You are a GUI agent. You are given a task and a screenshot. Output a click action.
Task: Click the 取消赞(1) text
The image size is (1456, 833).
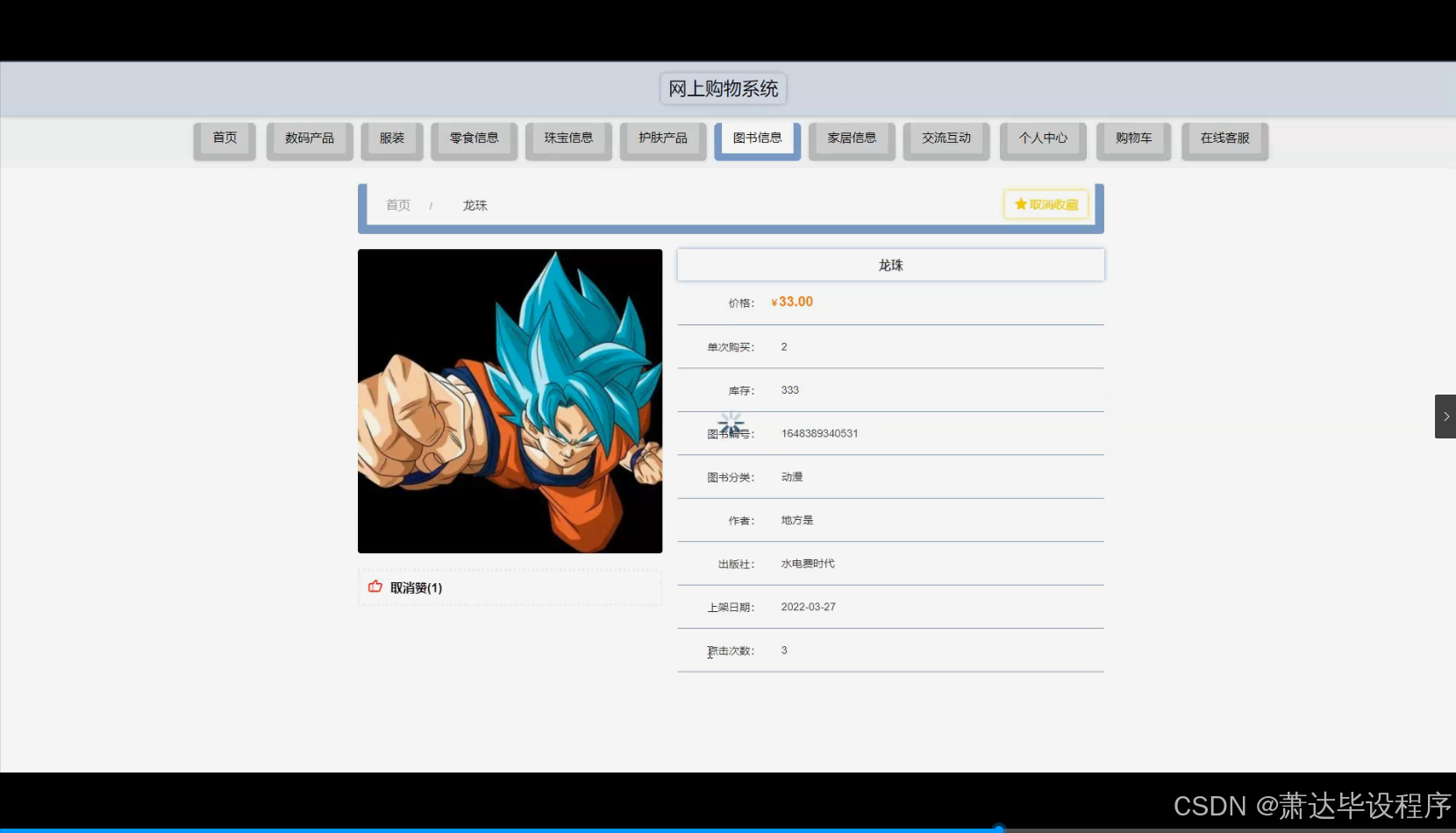coord(417,588)
